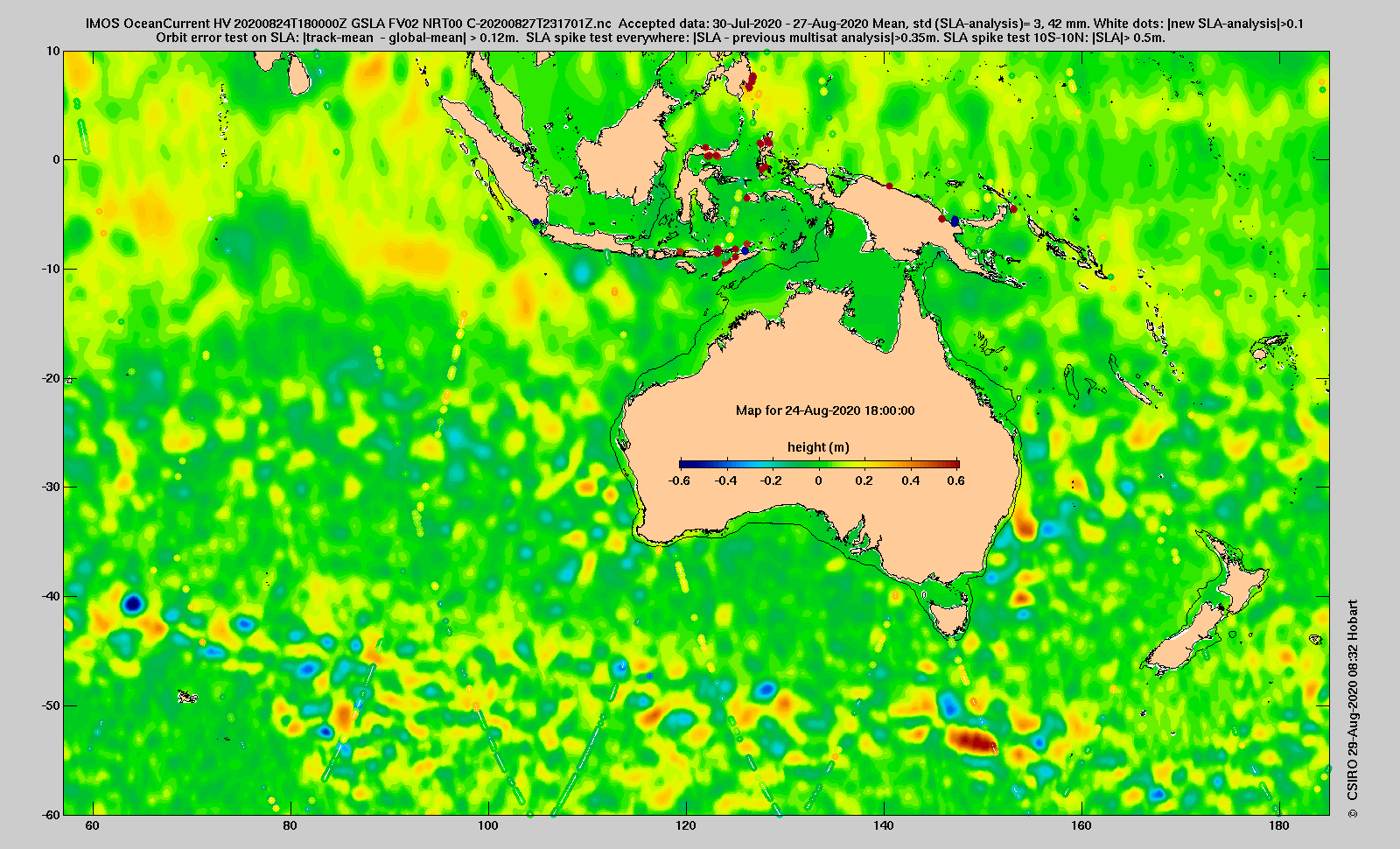Pick the longitude 60 bottom axis label
Viewport: 1400px width, 849px height.
click(93, 826)
